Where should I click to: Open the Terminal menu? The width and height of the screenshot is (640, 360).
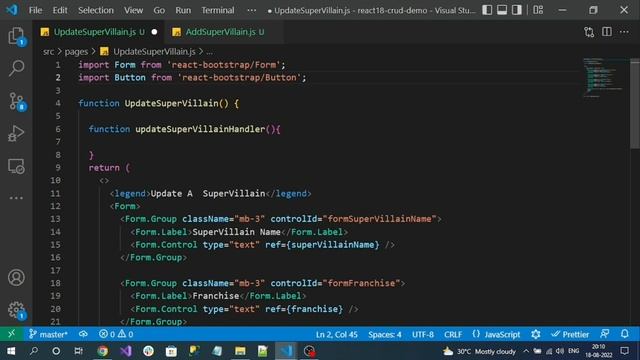(x=218, y=10)
